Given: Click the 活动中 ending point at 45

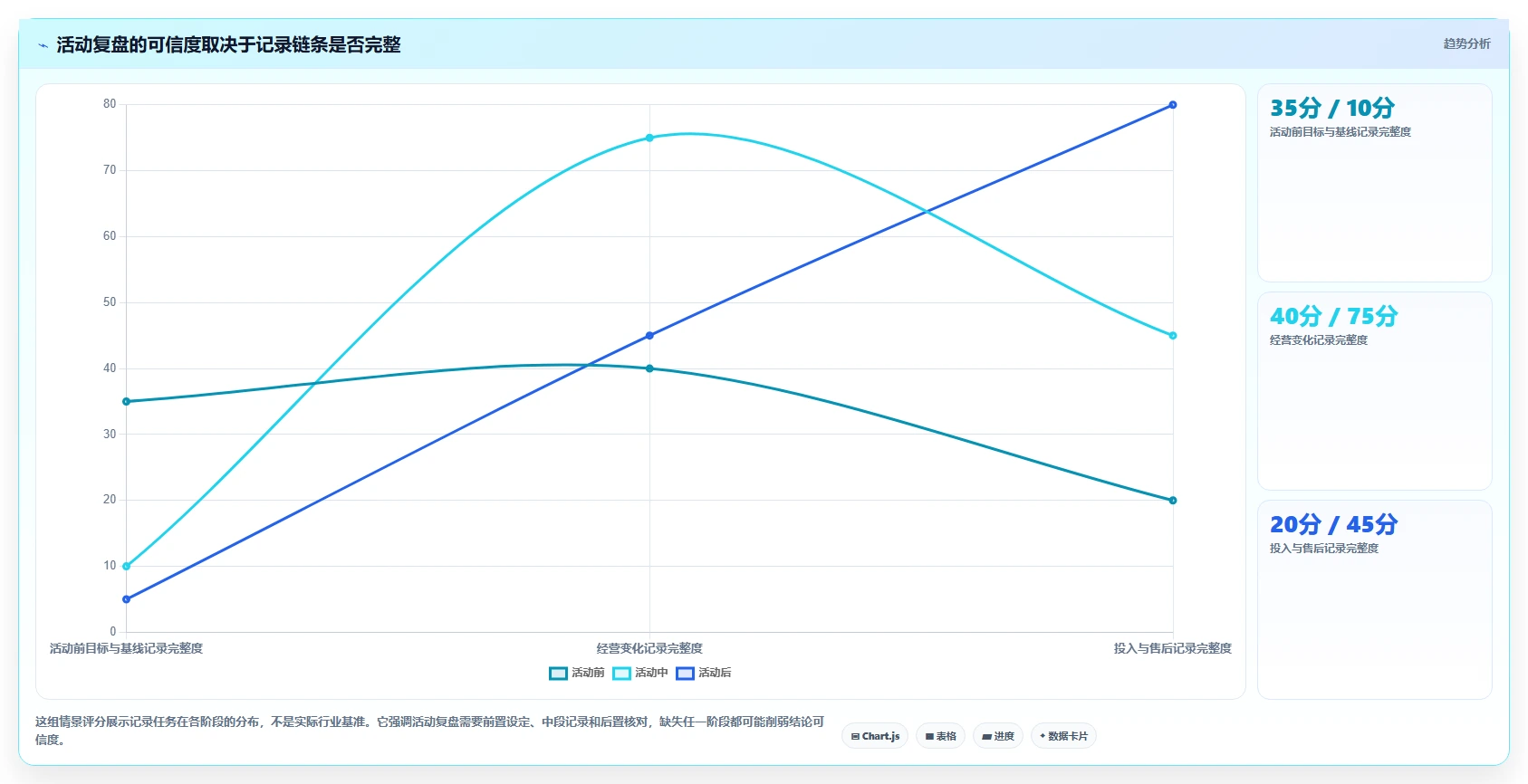Looking at the screenshot, I should [x=1172, y=336].
